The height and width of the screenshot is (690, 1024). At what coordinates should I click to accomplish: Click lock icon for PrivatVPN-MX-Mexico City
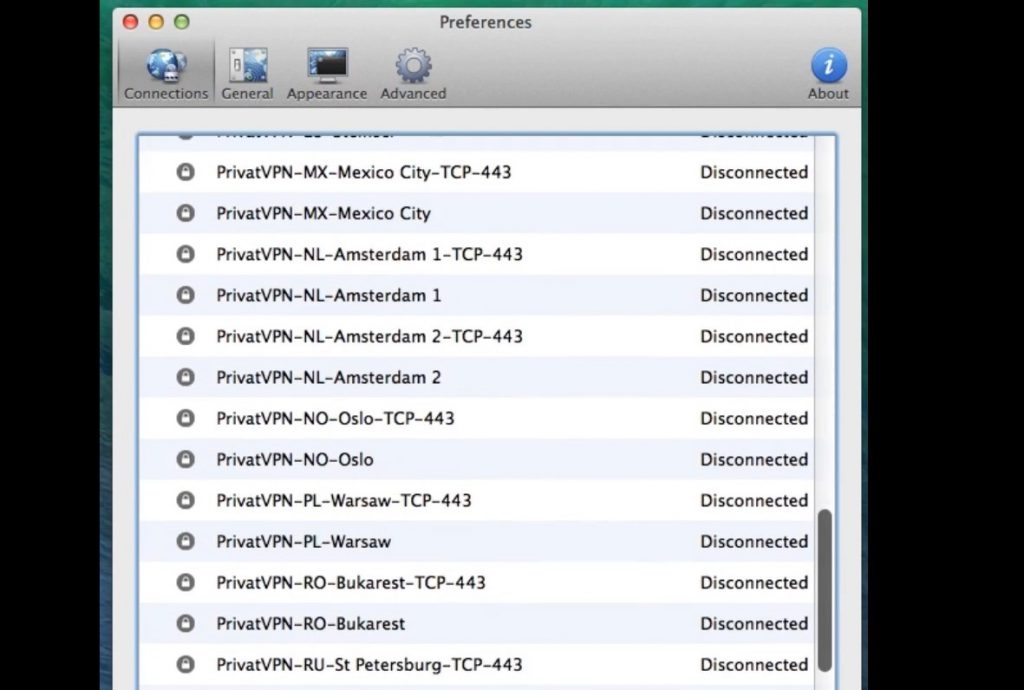point(185,213)
